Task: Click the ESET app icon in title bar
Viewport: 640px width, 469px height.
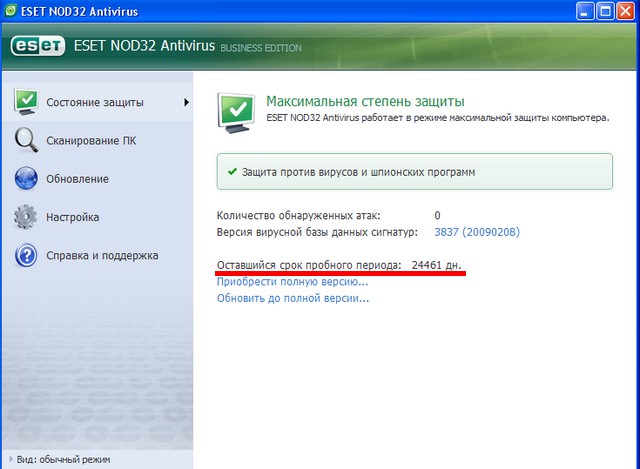Action: tap(12, 11)
